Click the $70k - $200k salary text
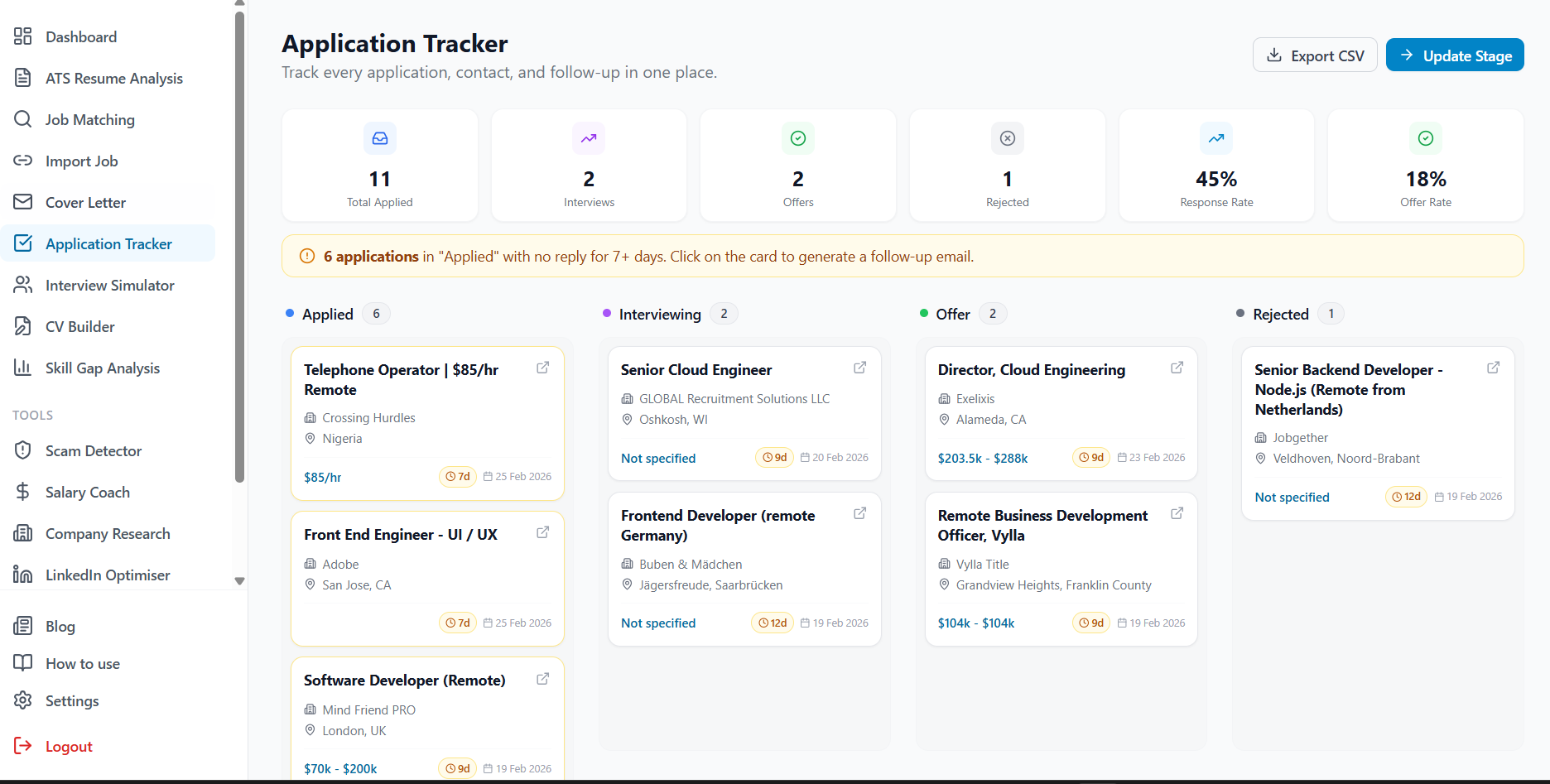This screenshot has height=784, width=1550. point(340,769)
